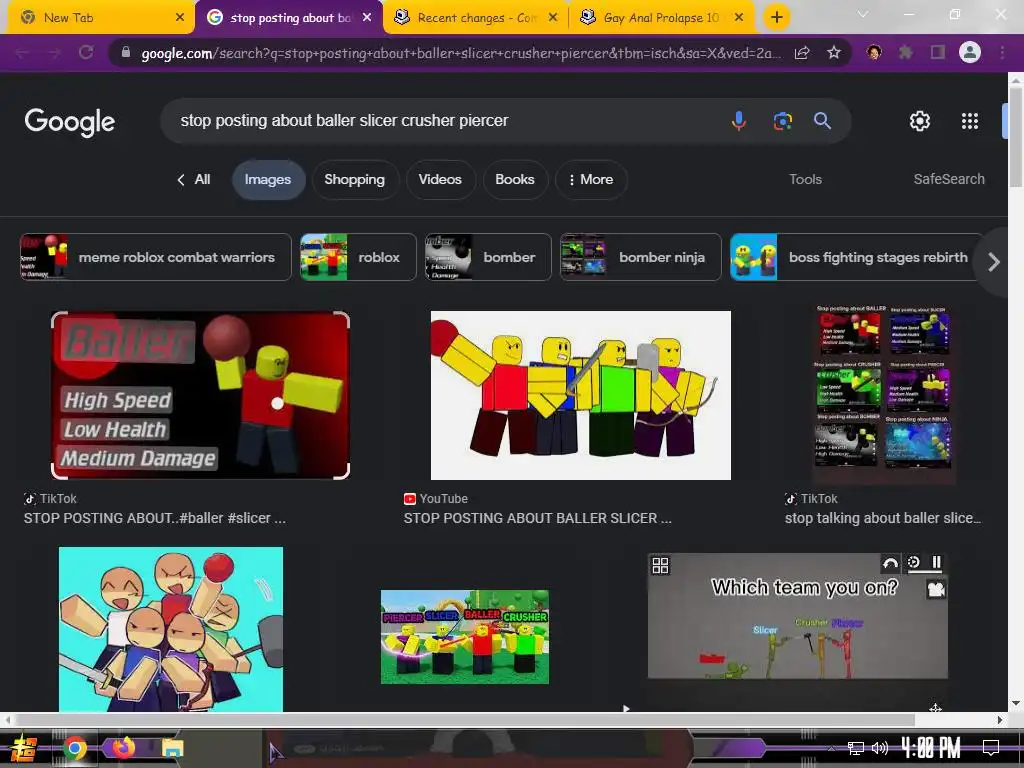Open the SafeSearch settings
Screen dimensions: 1024x768
pyautogui.click(x=949, y=180)
